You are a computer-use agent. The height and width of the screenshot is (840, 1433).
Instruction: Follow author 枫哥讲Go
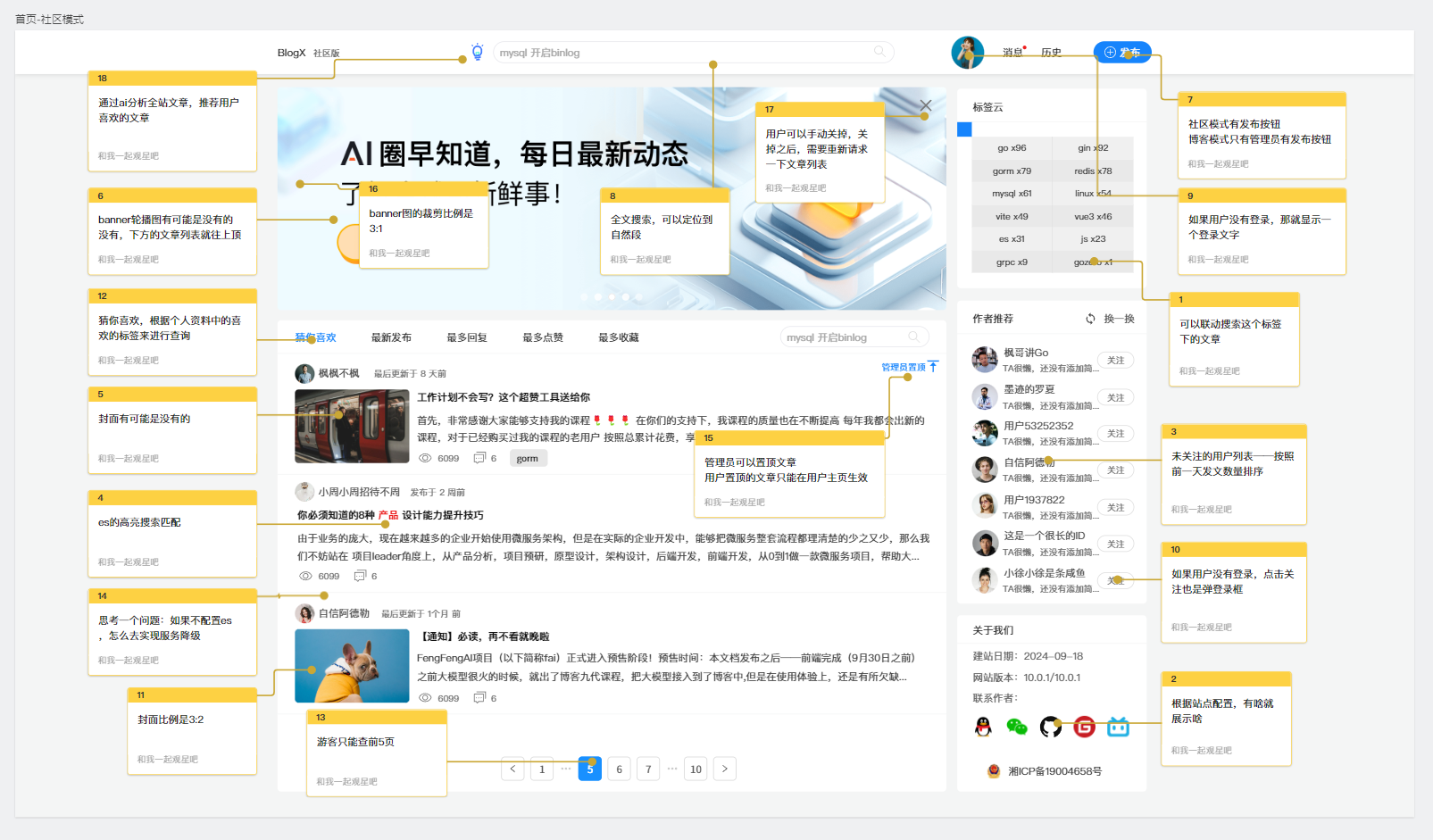click(x=1115, y=361)
